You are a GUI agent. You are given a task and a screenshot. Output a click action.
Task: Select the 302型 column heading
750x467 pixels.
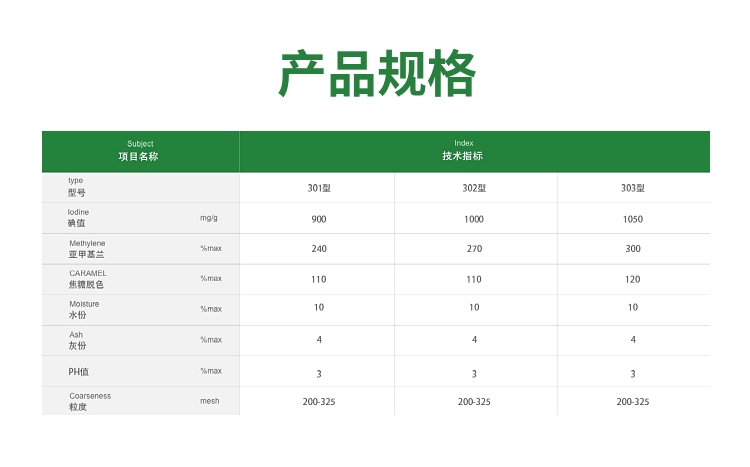coord(474,188)
